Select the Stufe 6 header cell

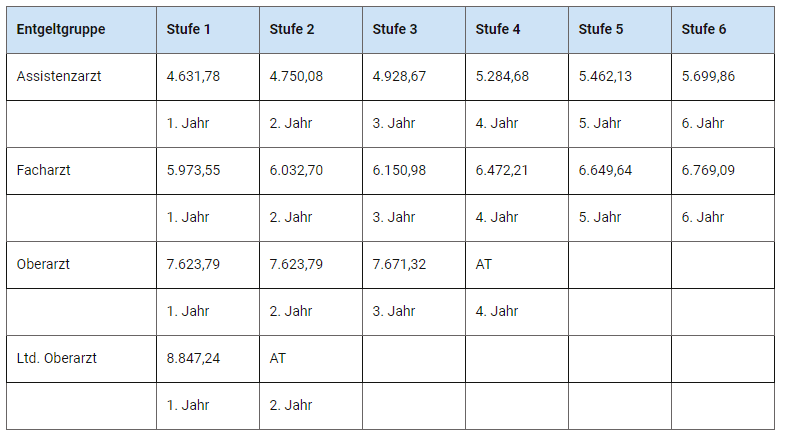(704, 29)
